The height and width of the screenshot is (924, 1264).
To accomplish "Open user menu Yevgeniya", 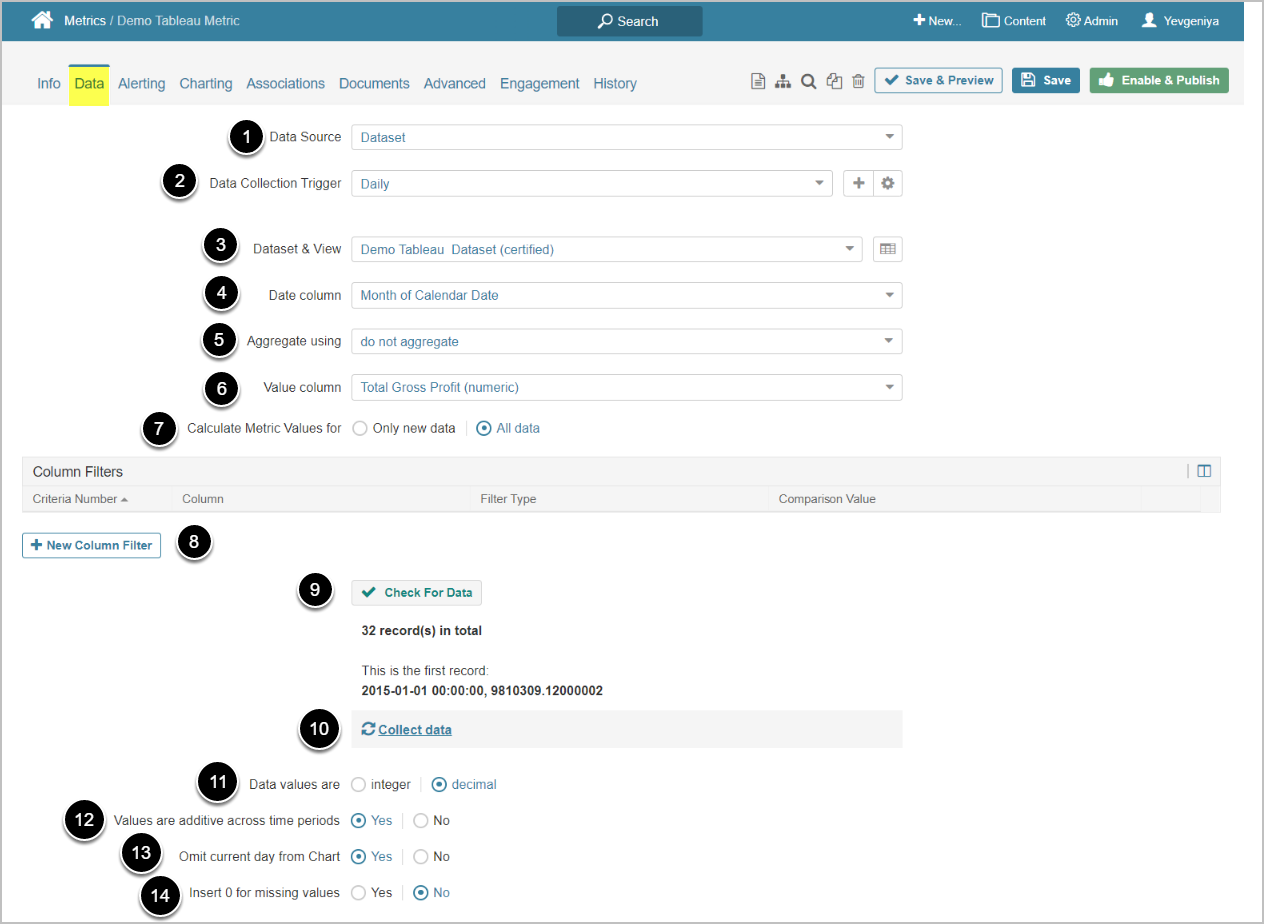I will pos(1180,20).
